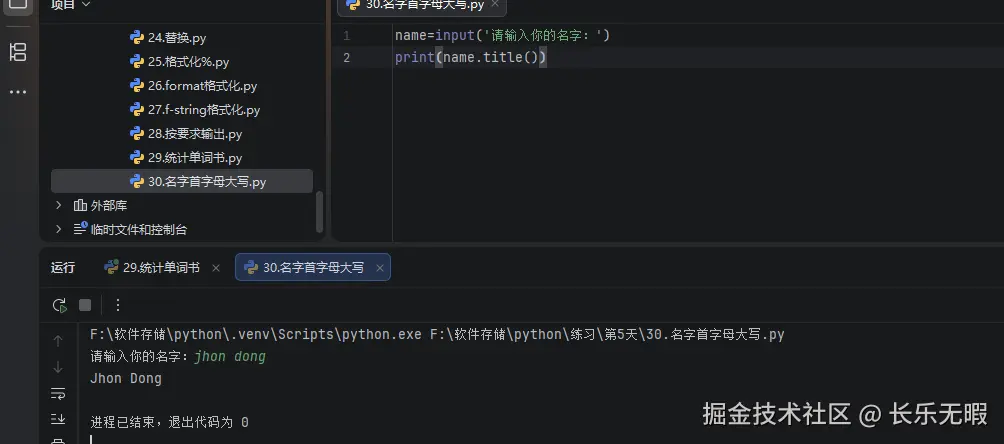Close the 30.名字首字母大写.py editor tab

click(495, 4)
